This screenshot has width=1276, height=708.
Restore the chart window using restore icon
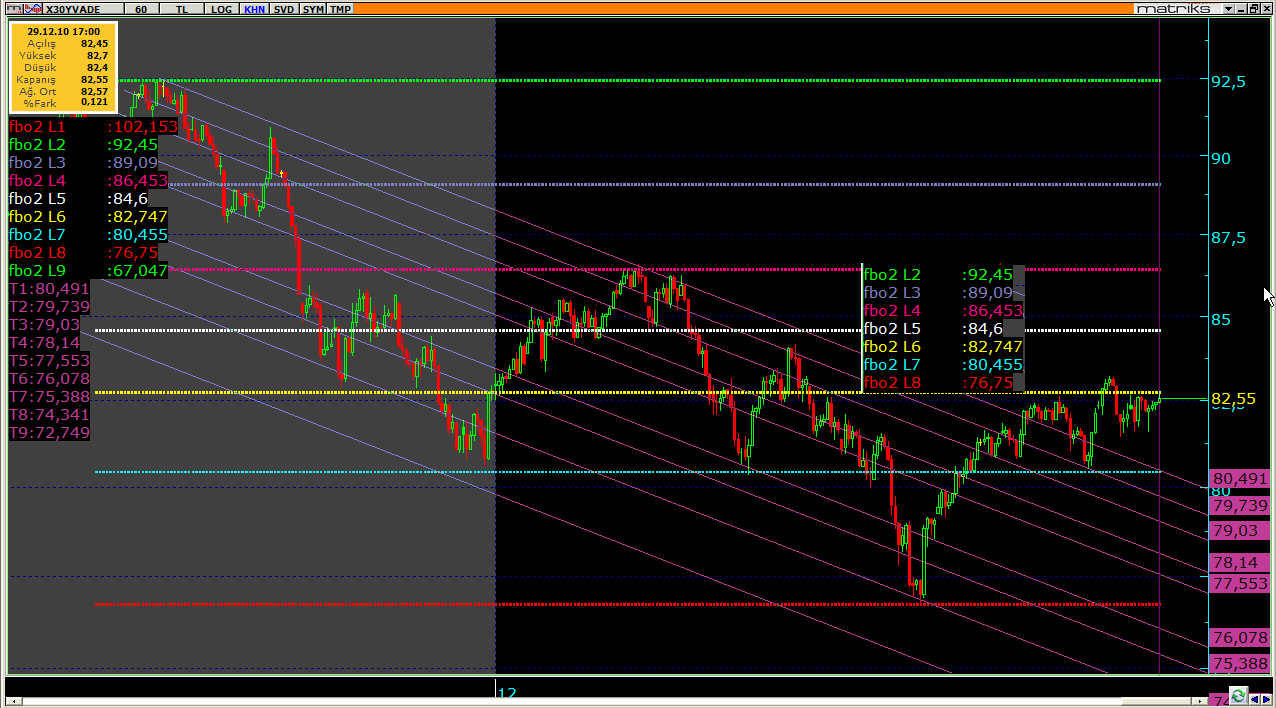(x=1253, y=8)
